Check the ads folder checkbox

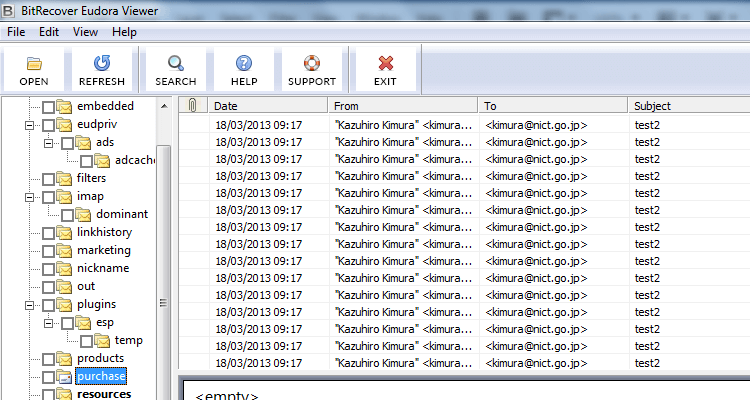pyautogui.click(x=67, y=143)
